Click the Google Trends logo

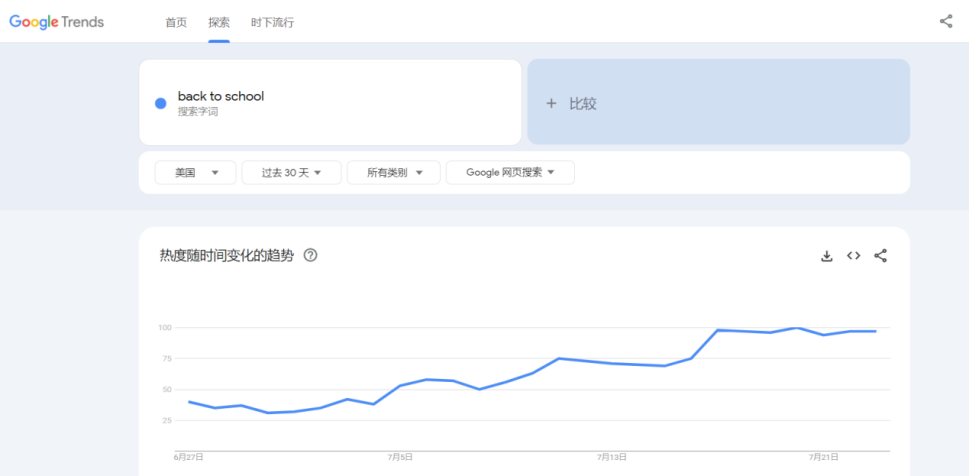(x=56, y=22)
